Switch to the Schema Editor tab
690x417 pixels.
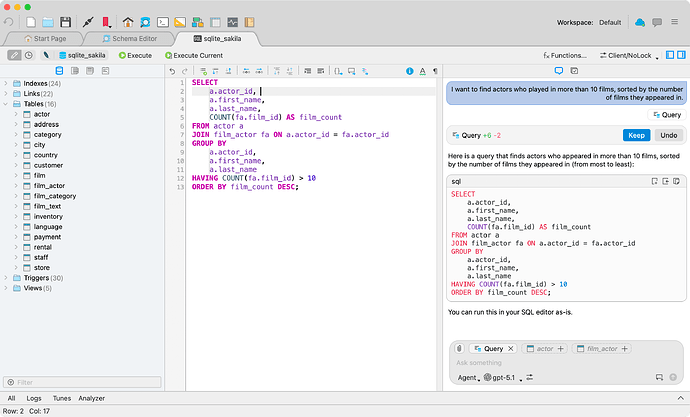pyautogui.click(x=130, y=39)
